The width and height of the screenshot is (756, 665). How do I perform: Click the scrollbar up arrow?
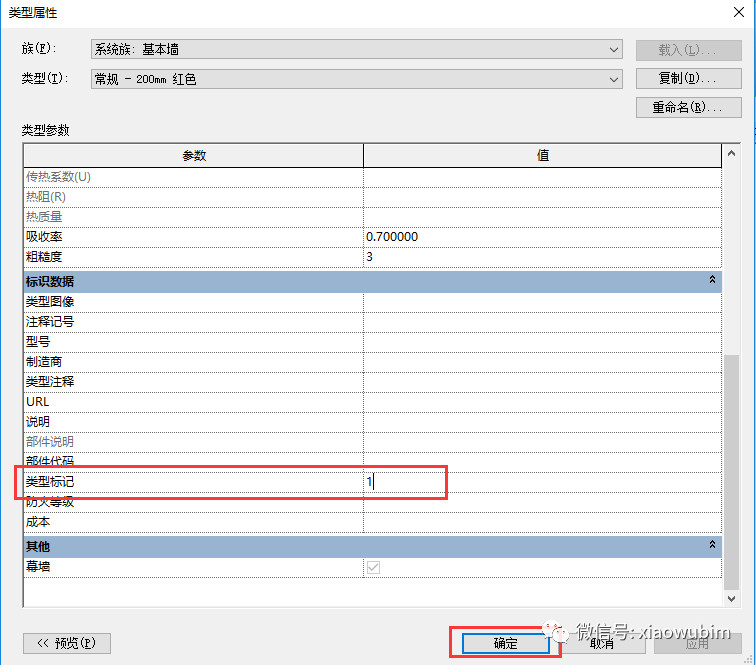pos(731,153)
